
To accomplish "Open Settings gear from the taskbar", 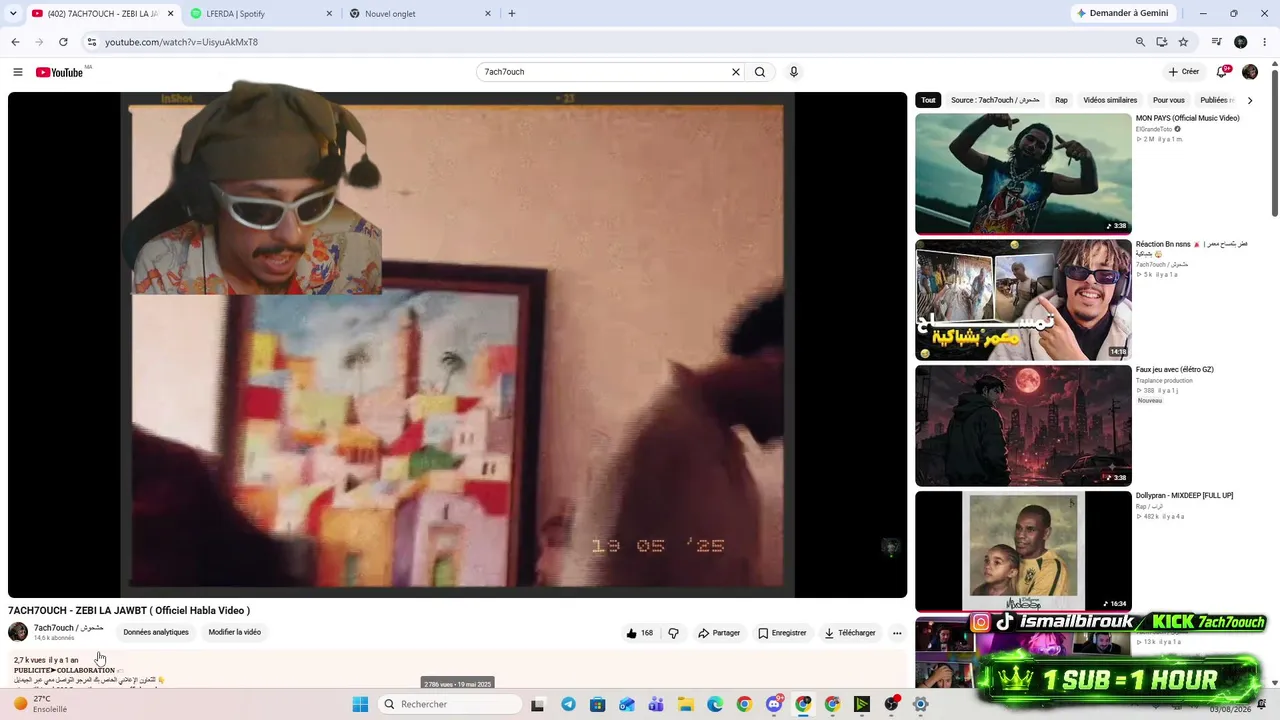I will point(920,704).
